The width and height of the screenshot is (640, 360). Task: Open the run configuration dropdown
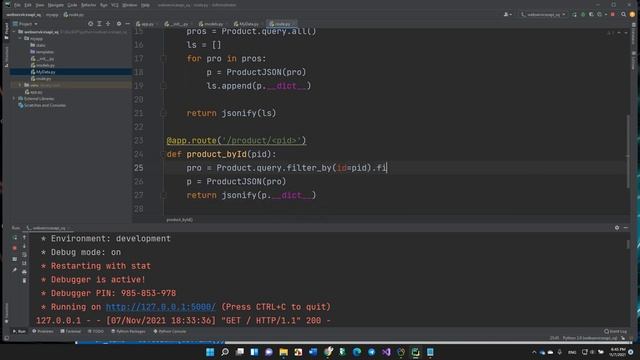tap(543, 14)
